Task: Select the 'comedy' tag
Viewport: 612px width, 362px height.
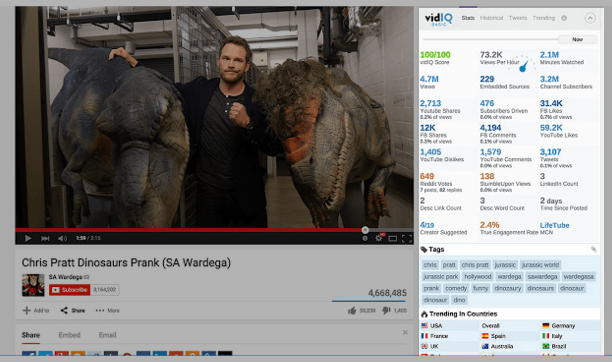Action: (x=456, y=288)
